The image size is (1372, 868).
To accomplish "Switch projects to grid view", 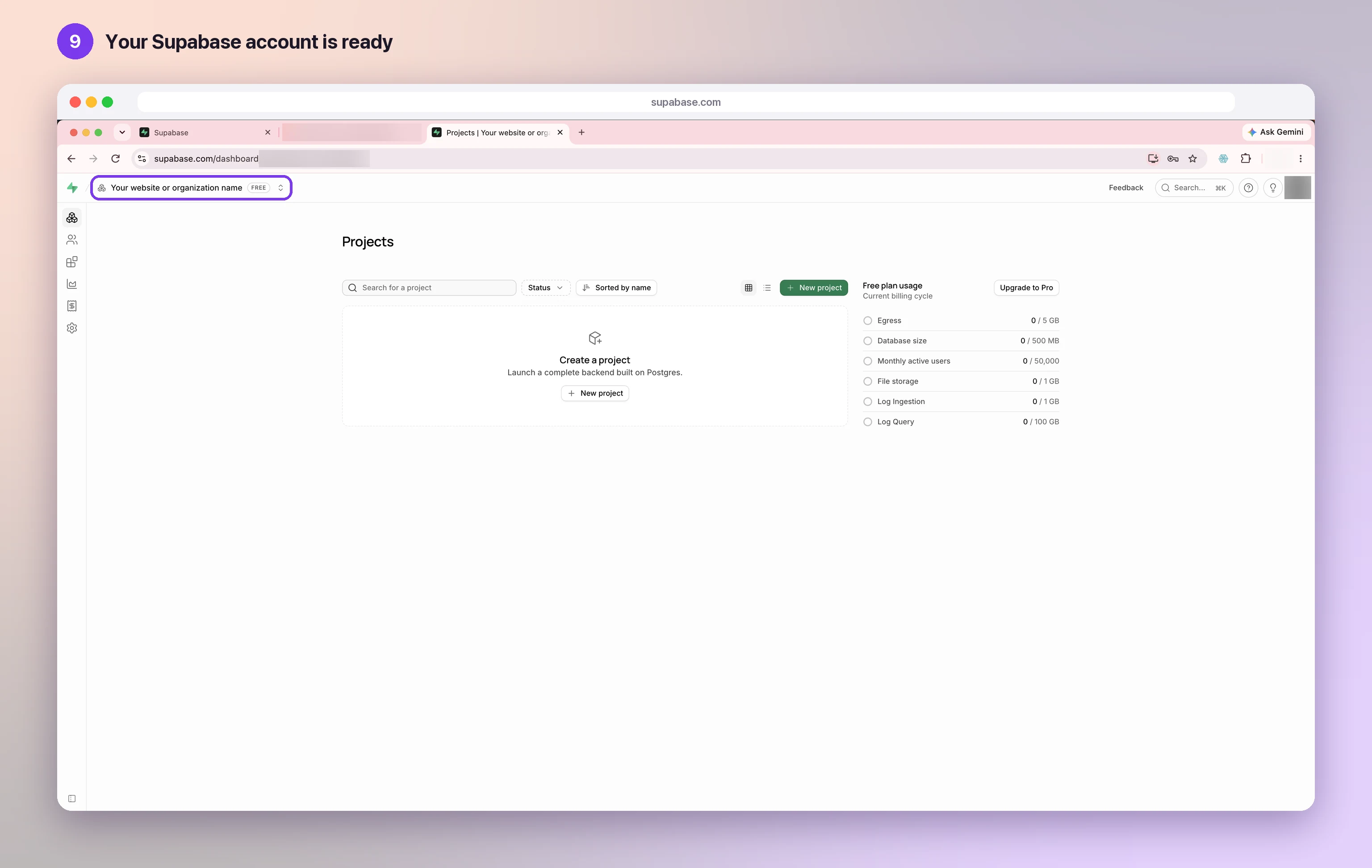I will [749, 288].
